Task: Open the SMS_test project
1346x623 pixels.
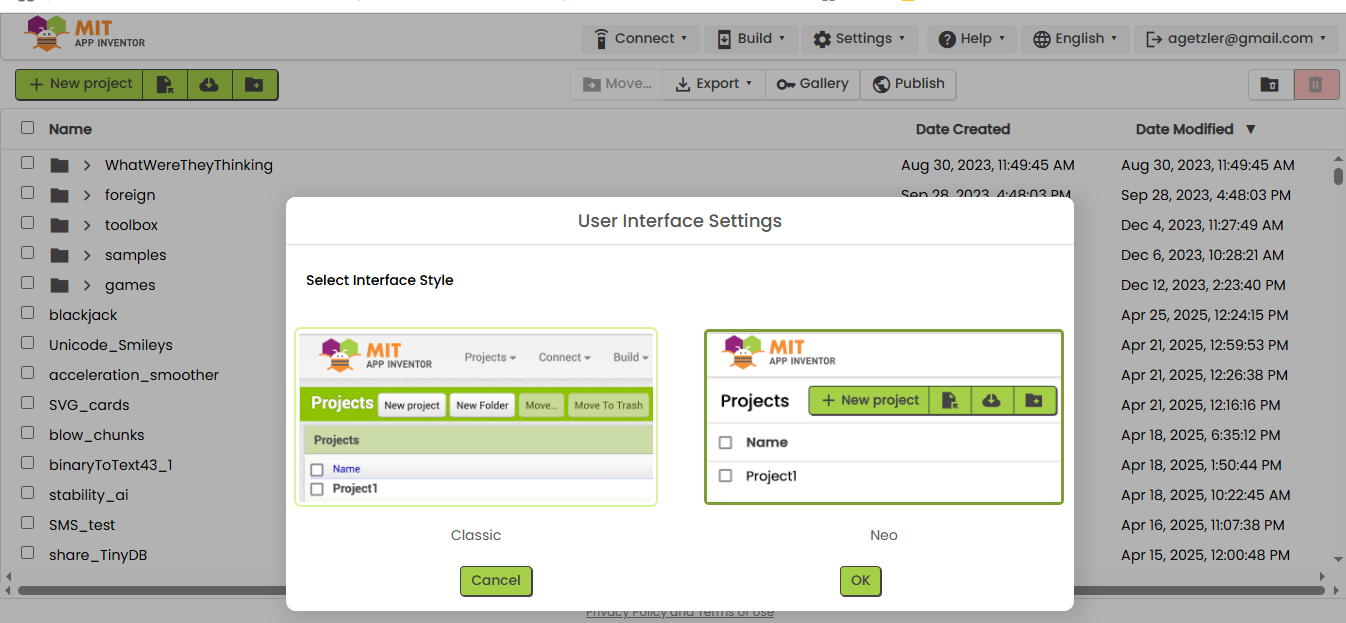Action: coord(82,525)
